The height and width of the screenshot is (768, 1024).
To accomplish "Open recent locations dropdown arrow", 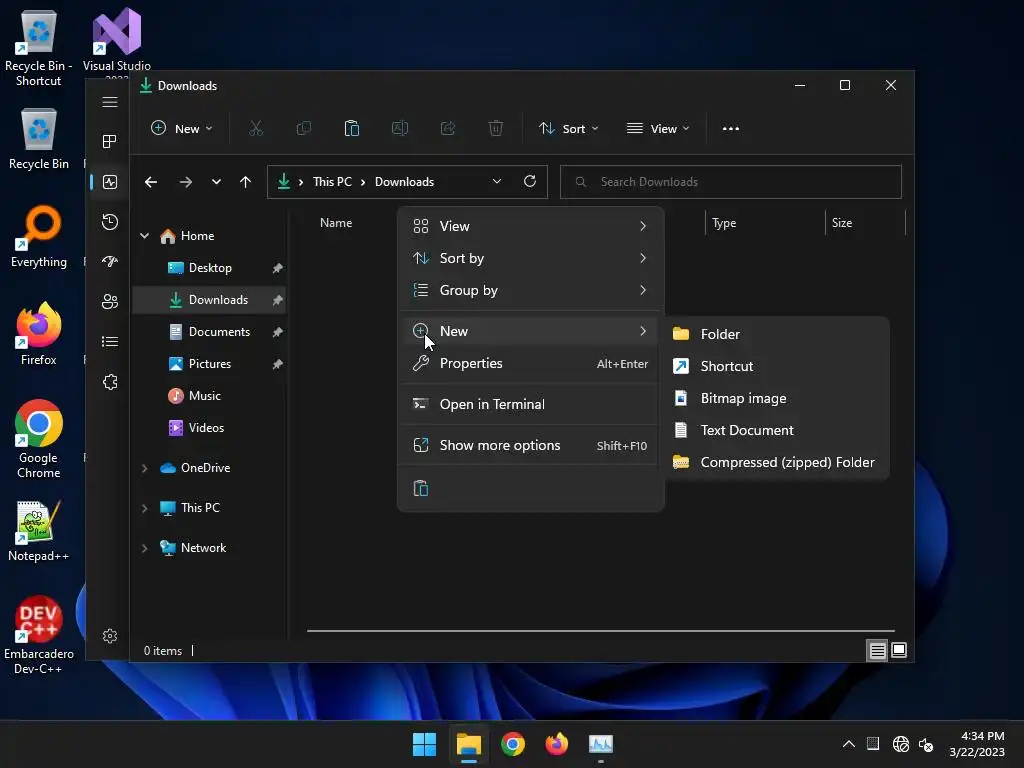I will pos(216,182).
